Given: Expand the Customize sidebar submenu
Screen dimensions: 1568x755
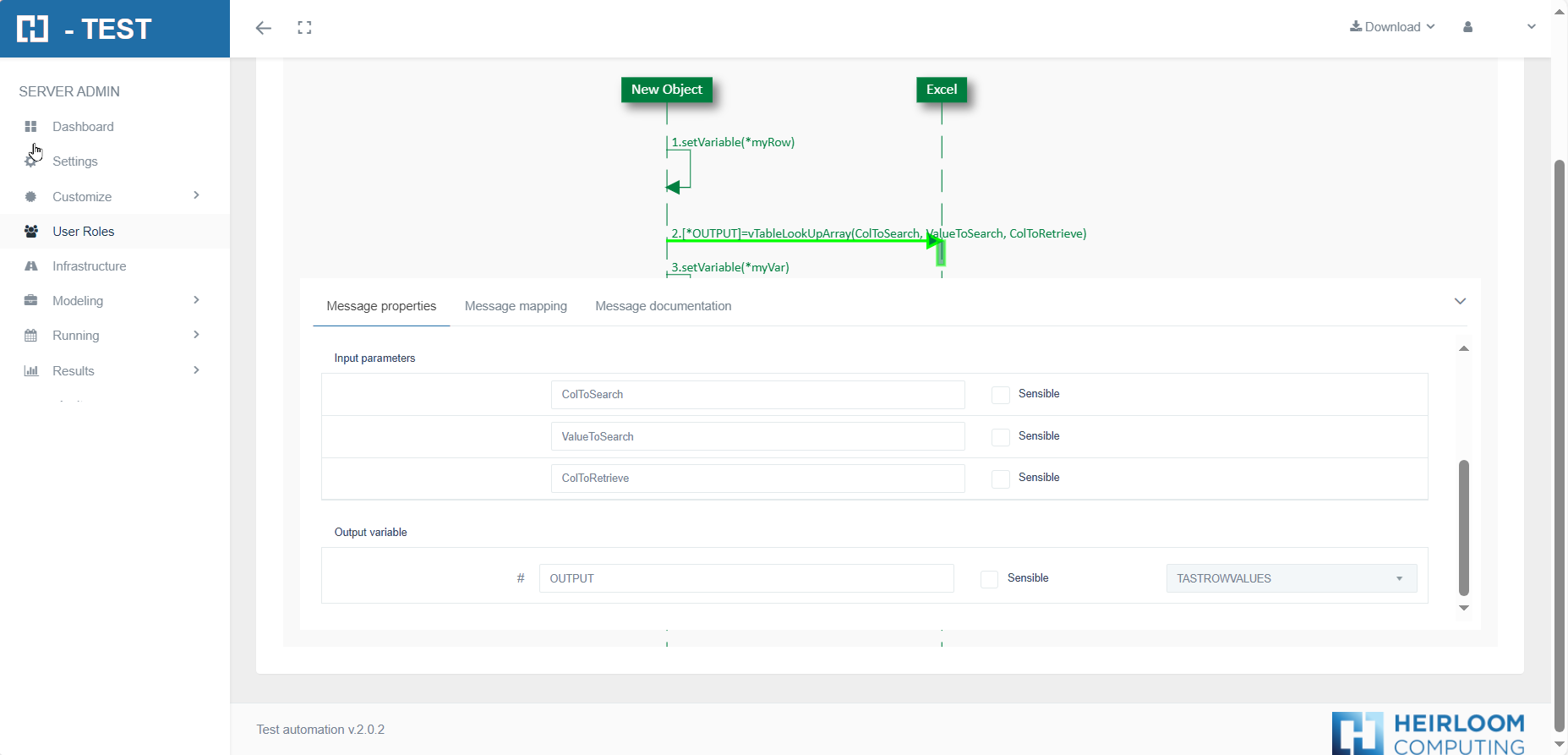Looking at the screenshot, I should [x=196, y=196].
